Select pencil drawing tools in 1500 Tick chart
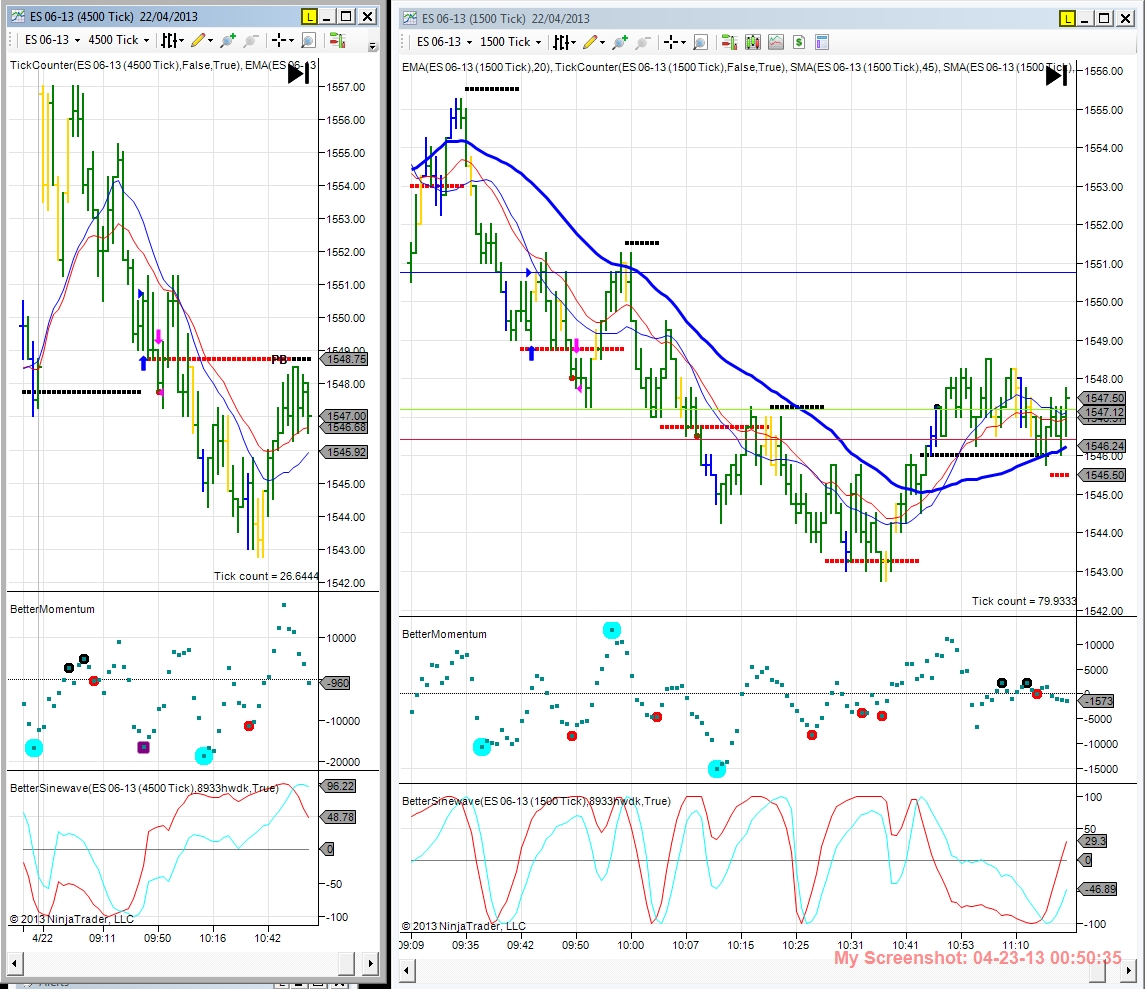The height and width of the screenshot is (989, 1145). coord(594,42)
